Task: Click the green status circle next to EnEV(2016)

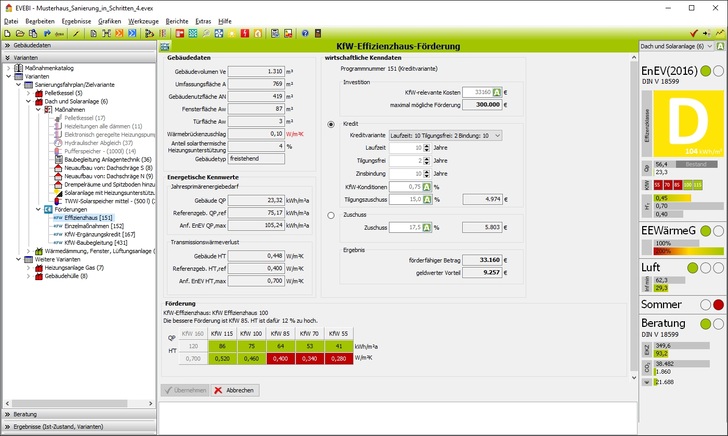Action: pos(706,72)
